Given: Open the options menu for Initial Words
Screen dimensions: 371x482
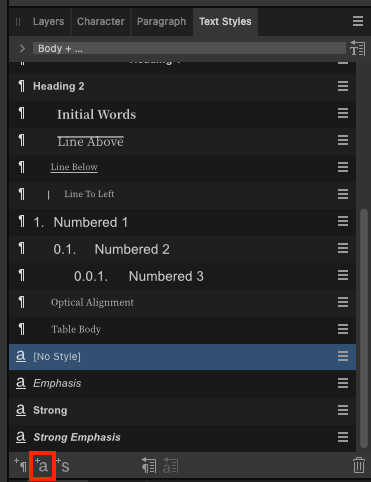Looking at the screenshot, I should (343, 113).
